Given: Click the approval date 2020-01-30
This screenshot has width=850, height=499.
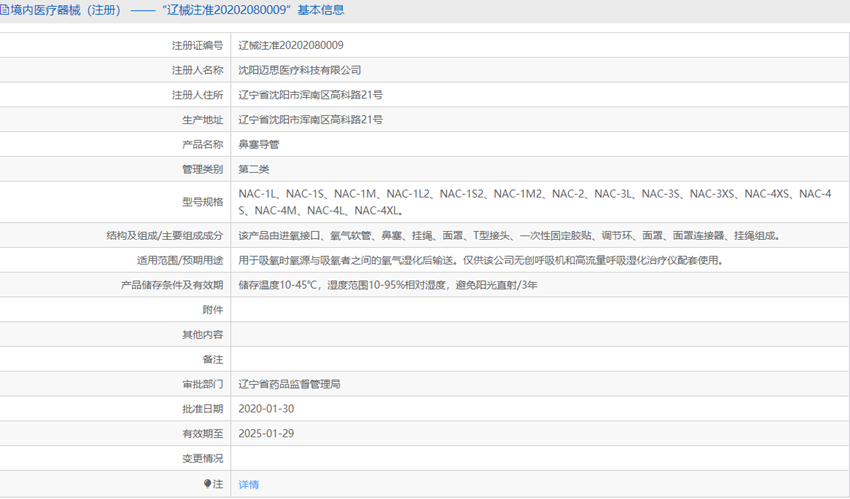Looking at the screenshot, I should pyautogui.click(x=266, y=409).
